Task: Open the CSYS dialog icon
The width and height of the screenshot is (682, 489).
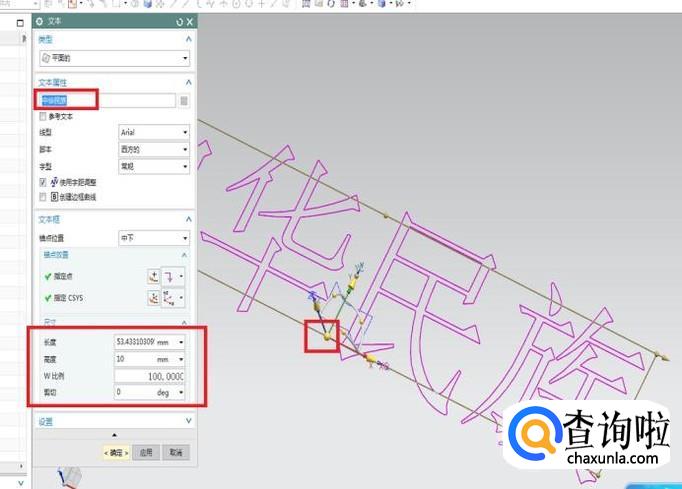Action: pos(154,298)
